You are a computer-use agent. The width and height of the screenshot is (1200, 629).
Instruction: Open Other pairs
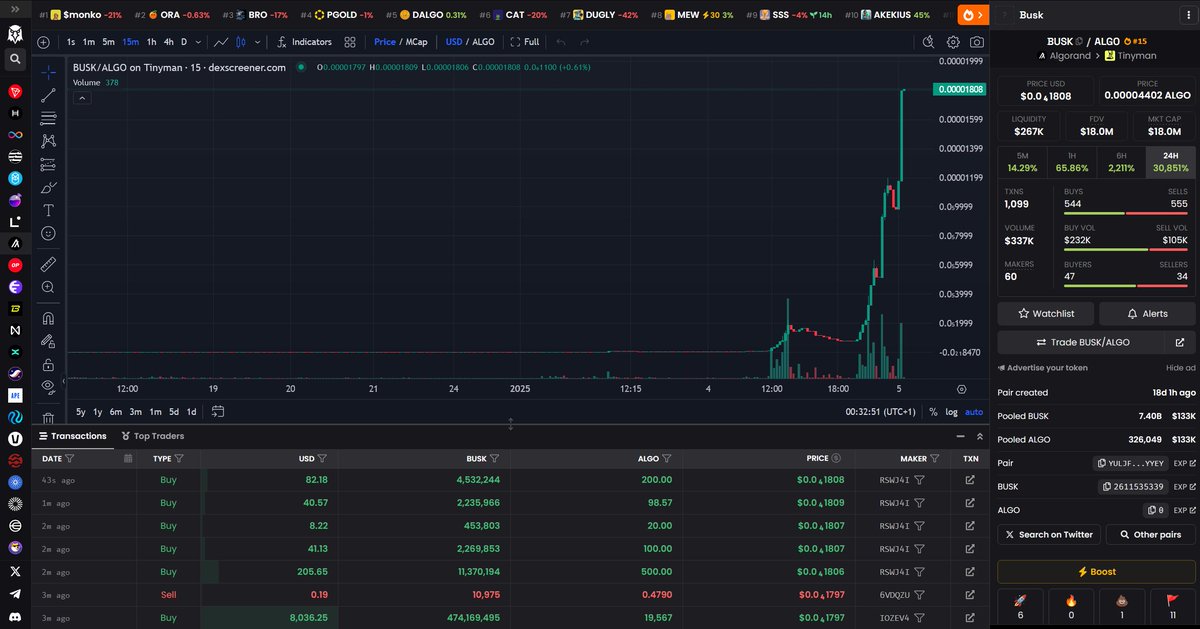coord(1150,534)
